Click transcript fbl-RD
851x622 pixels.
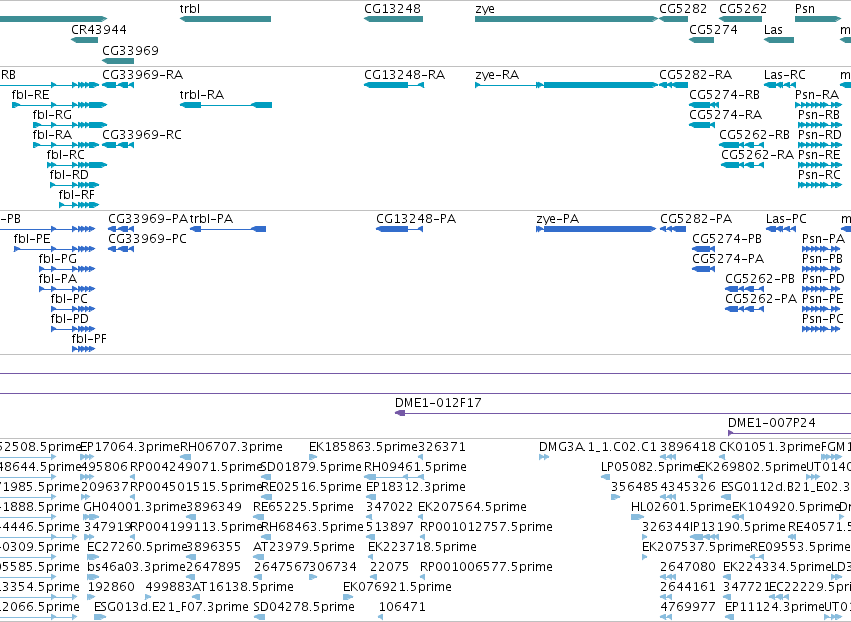[74, 185]
